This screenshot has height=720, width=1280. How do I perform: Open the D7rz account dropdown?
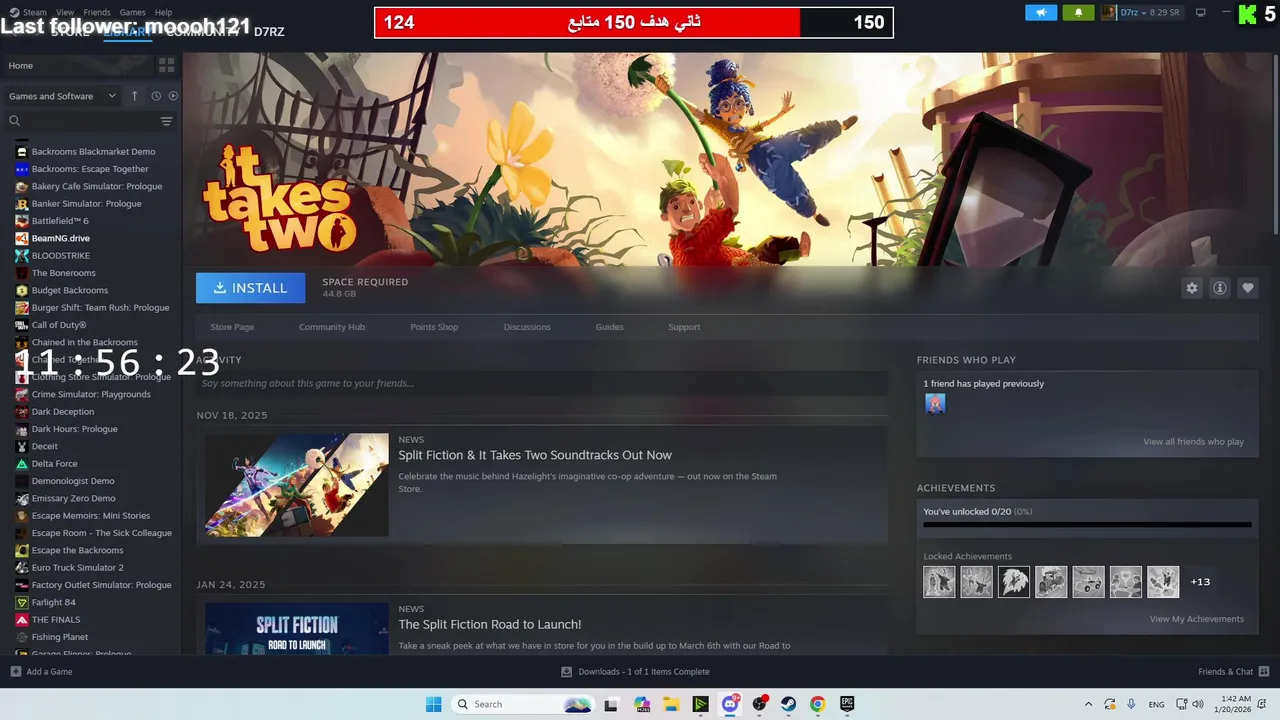point(1149,13)
